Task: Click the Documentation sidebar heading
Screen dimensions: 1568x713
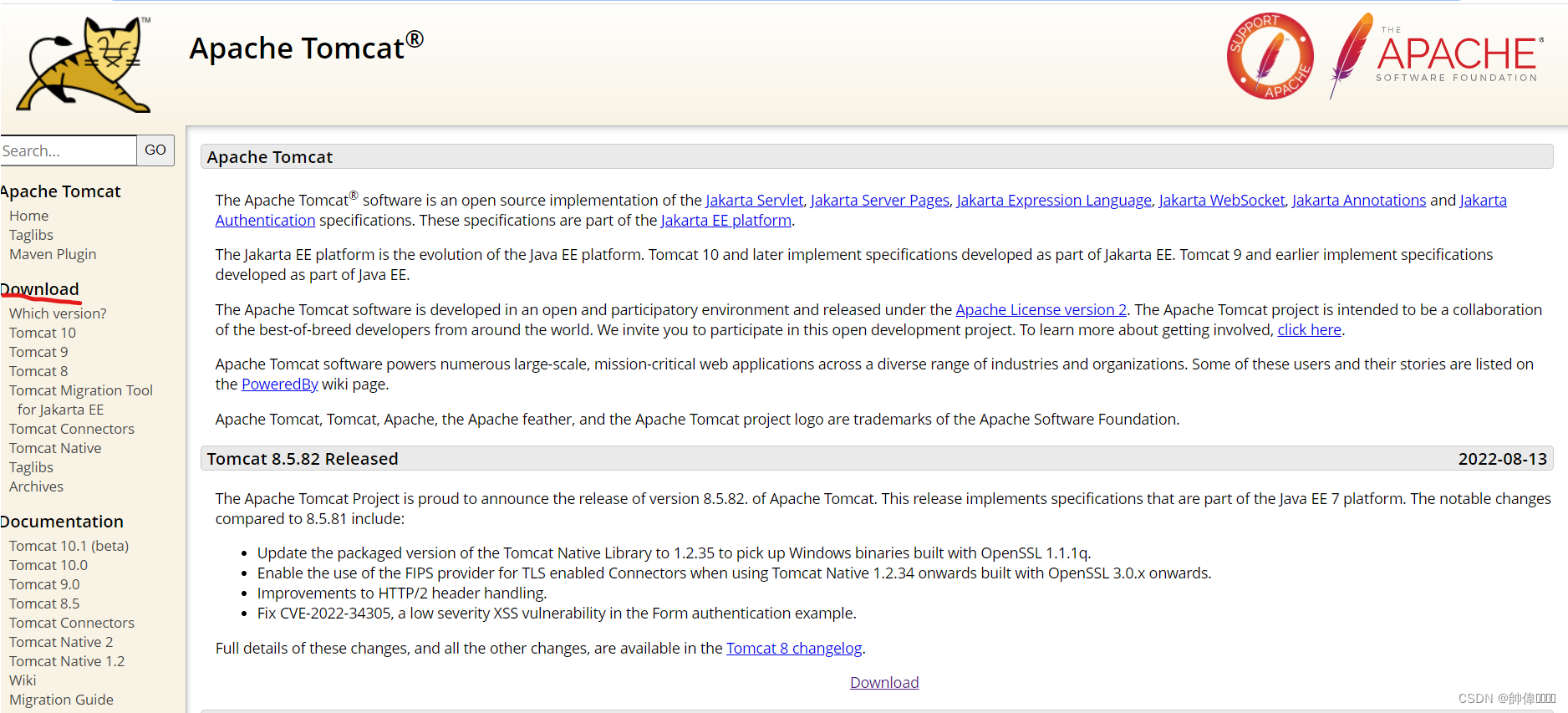Action: pyautogui.click(x=62, y=522)
